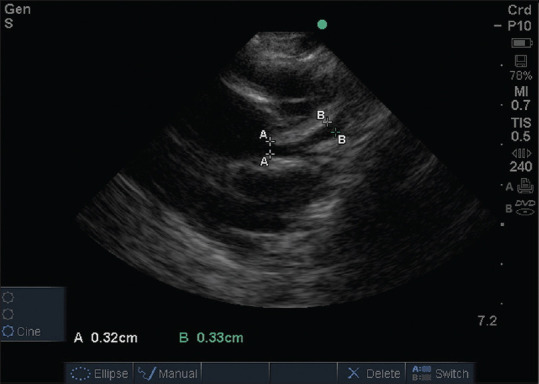This screenshot has height=384, width=539.
Task: Click the green probe orientation marker dot
Action: (322, 24)
